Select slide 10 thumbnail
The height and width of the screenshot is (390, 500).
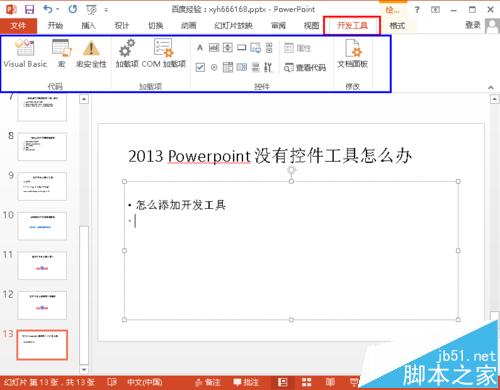tap(42, 226)
